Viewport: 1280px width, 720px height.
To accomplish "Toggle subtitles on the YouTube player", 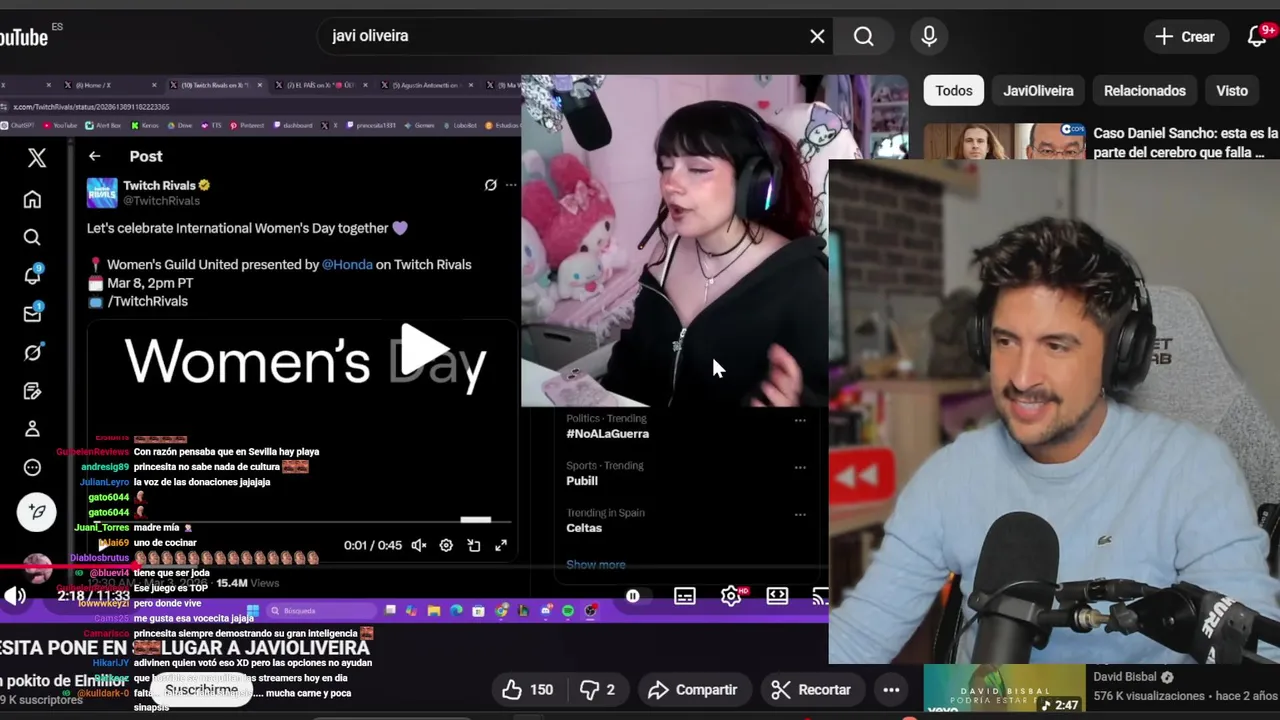I will click(x=684, y=596).
